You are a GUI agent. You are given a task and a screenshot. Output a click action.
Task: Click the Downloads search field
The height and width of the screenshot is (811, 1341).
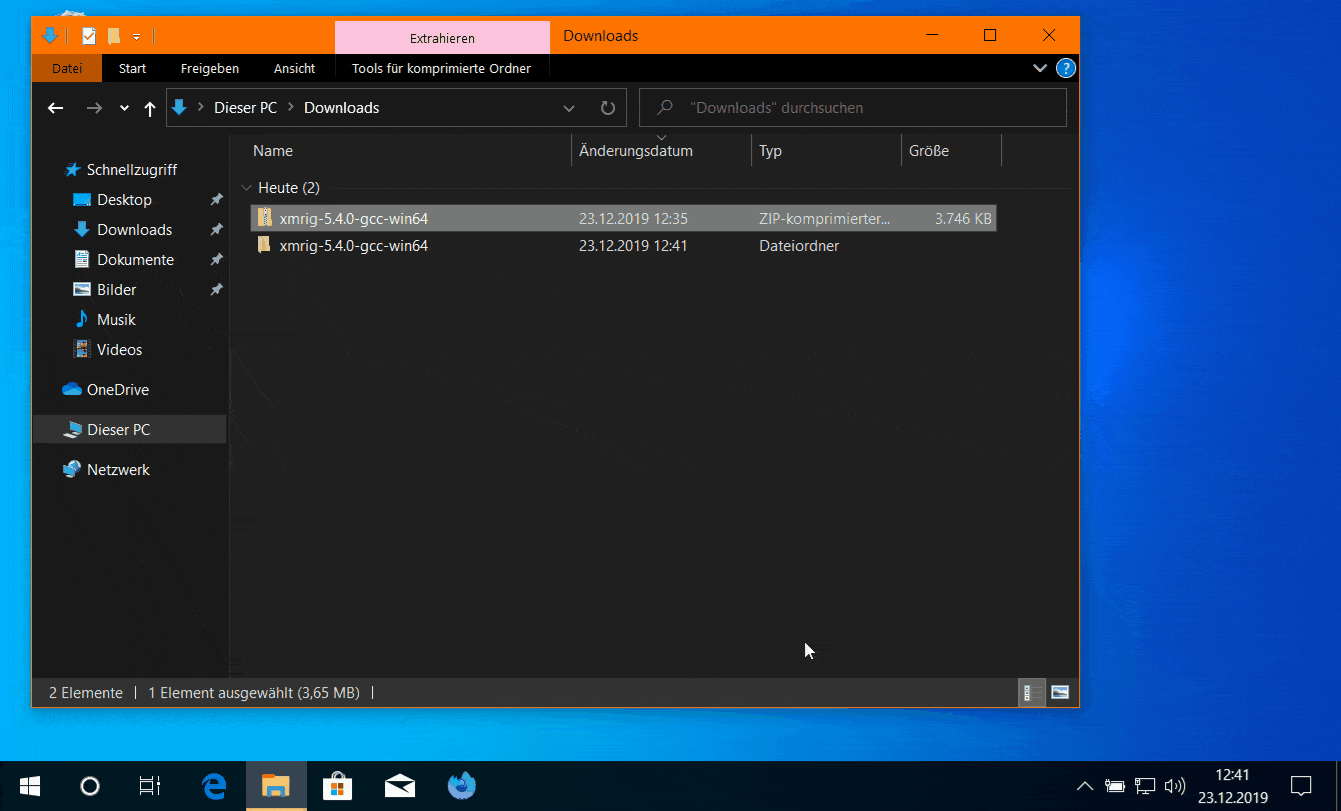coord(853,108)
